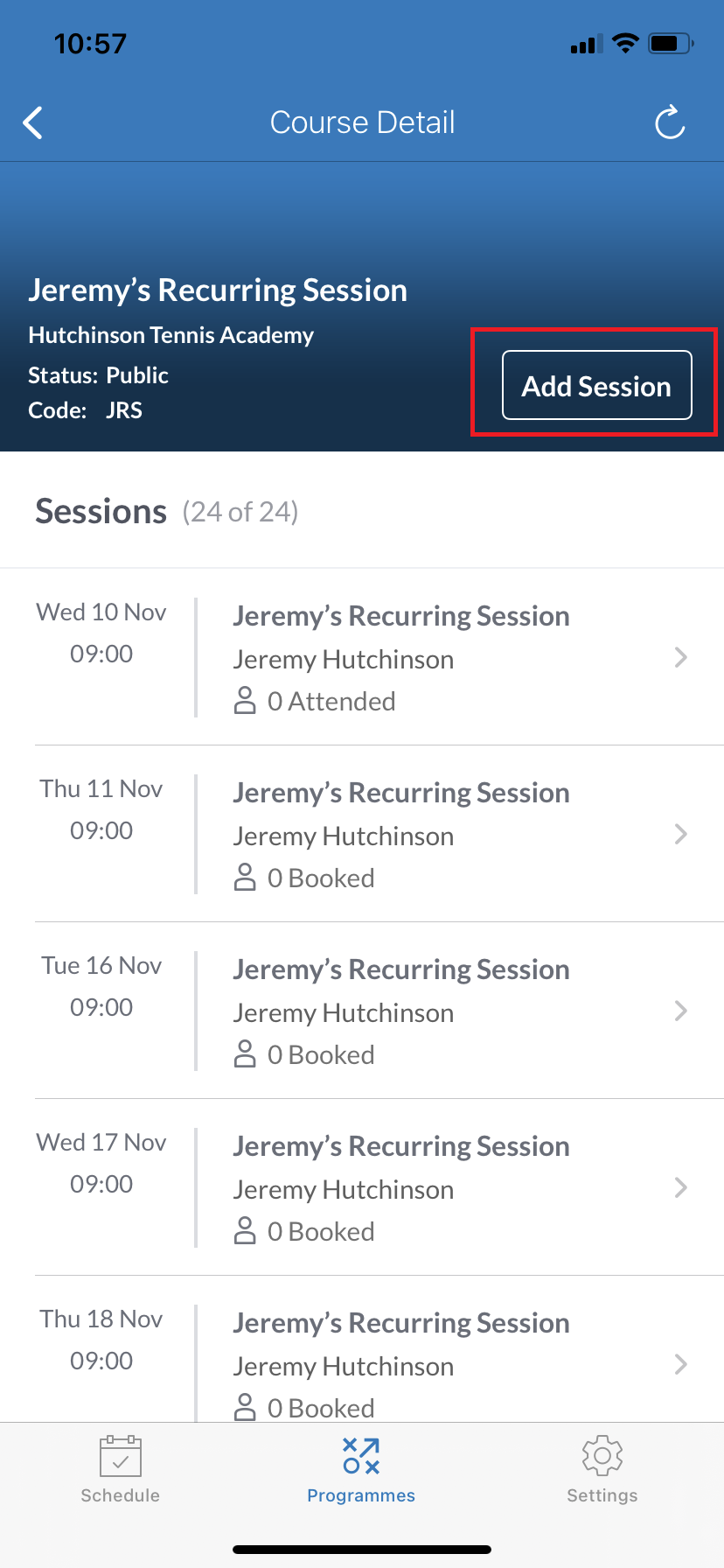
Task: Open Wed 17 Nov session chevron
Action: click(681, 1187)
